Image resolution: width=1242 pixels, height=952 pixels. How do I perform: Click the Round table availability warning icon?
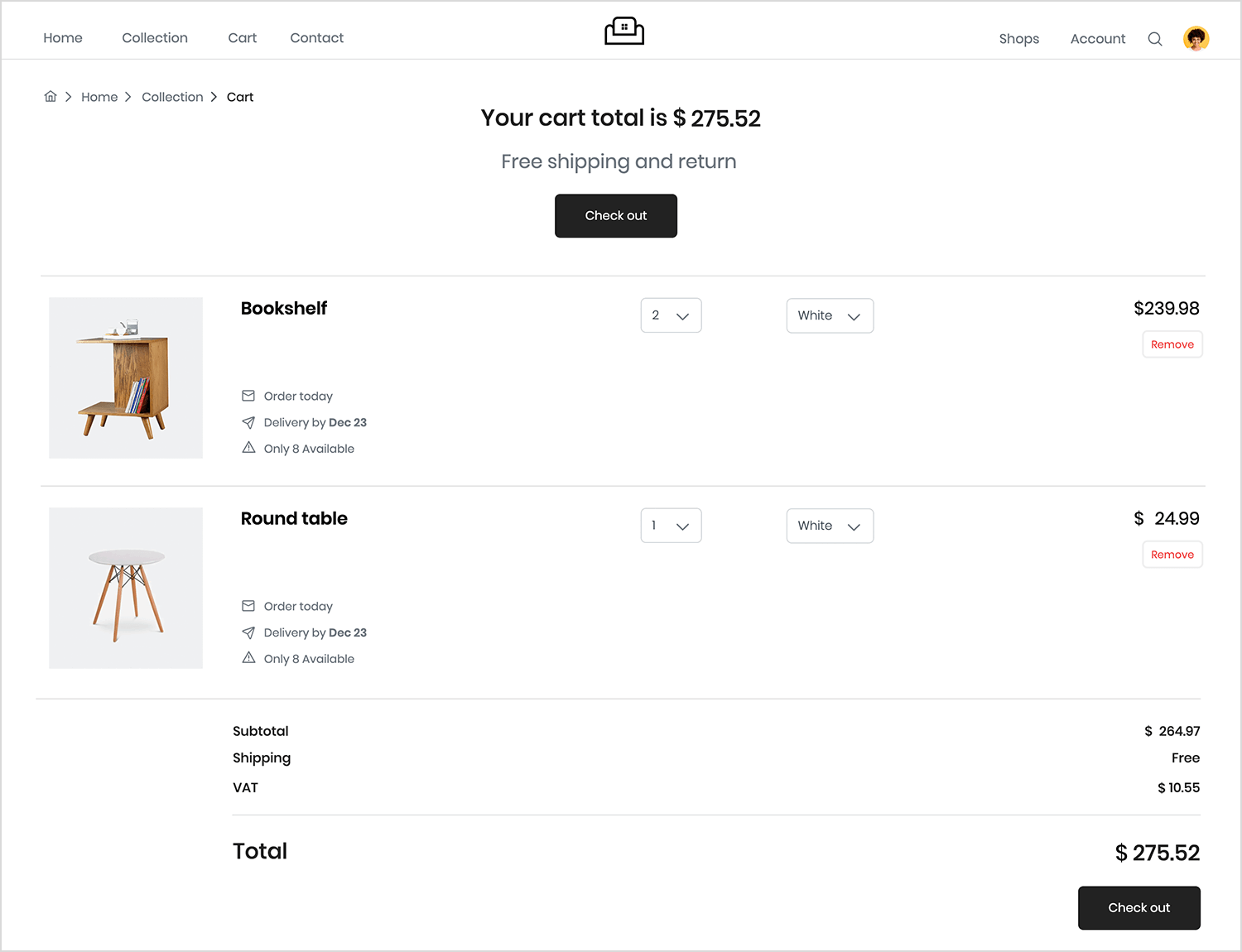248,658
